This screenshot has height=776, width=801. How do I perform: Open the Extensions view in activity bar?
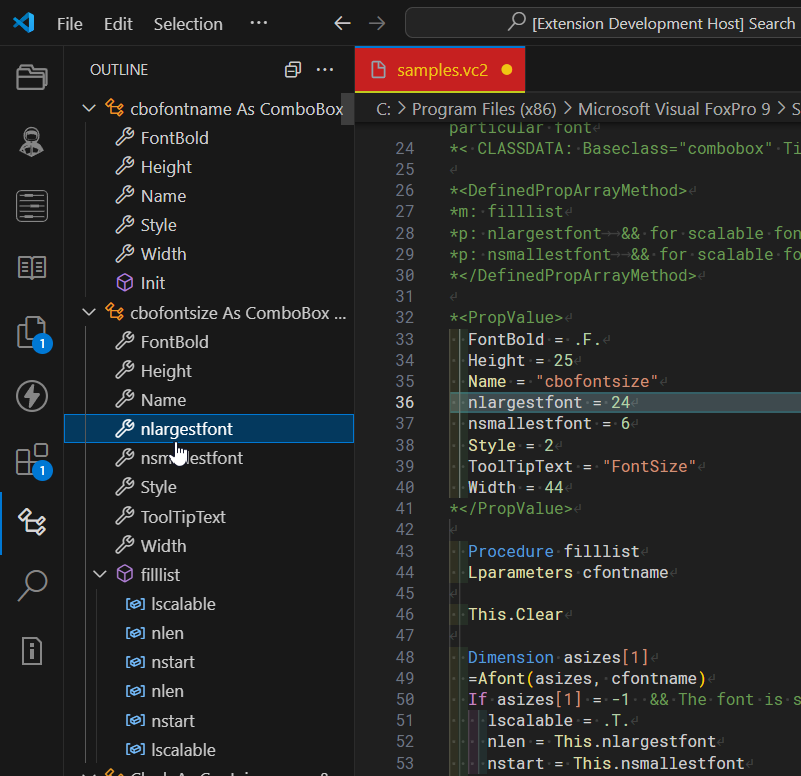pos(33,460)
